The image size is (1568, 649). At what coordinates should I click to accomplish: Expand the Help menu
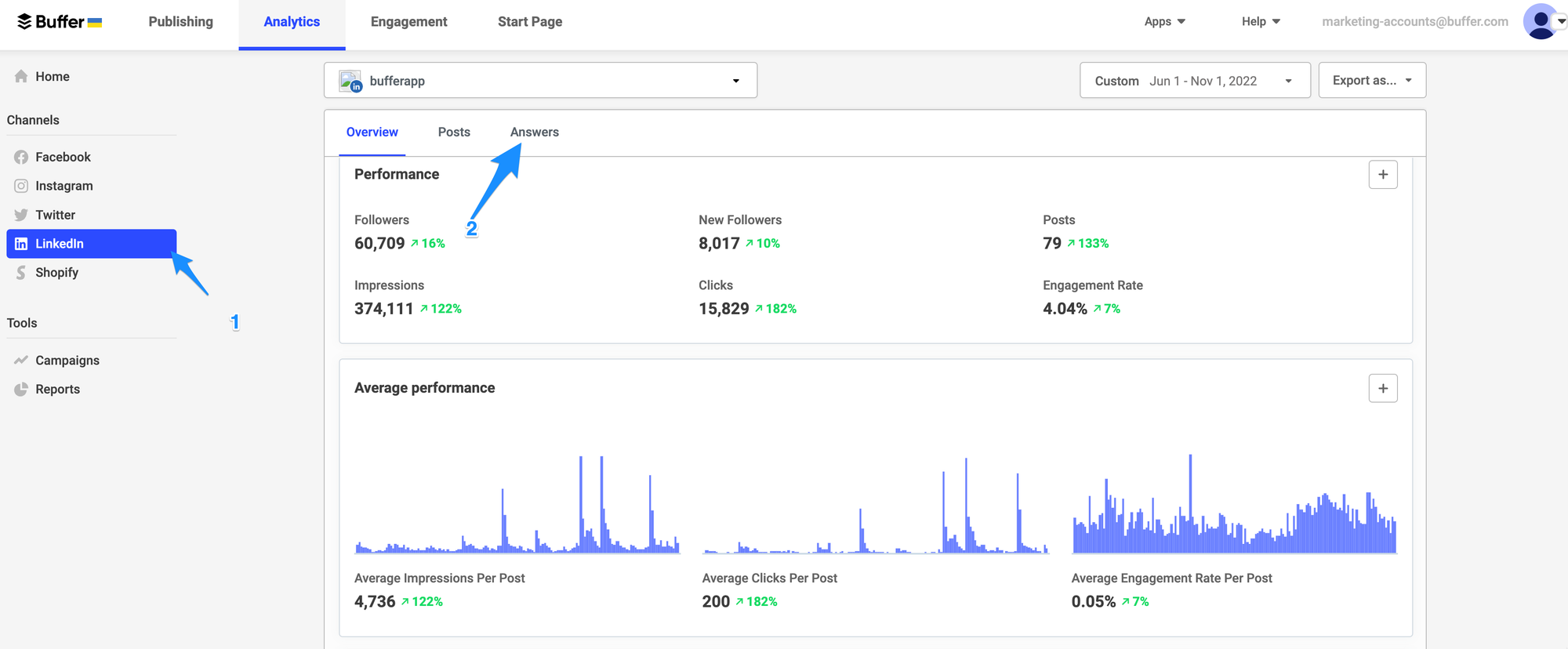pyautogui.click(x=1261, y=21)
